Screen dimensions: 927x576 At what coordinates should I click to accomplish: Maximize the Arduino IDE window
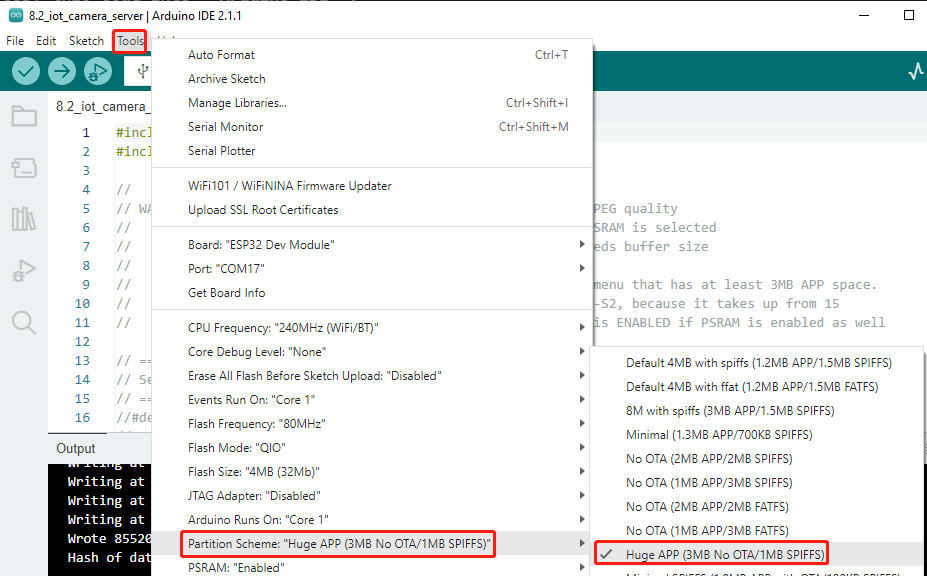(909, 15)
